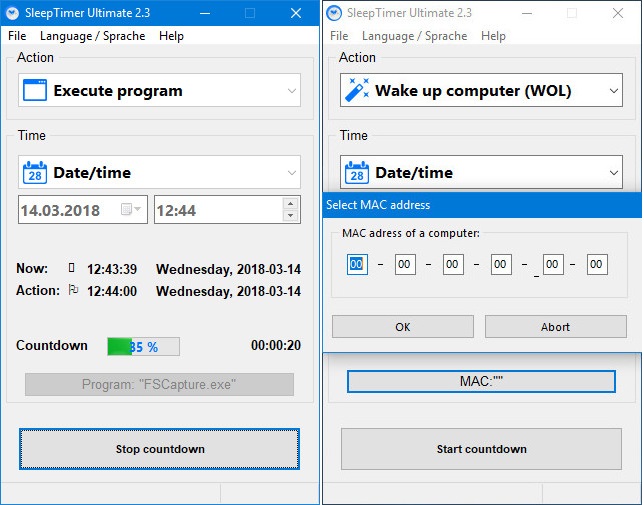644x505 pixels.
Task: Click the SleepTimer app icon in left window title bar
Action: coord(12,13)
